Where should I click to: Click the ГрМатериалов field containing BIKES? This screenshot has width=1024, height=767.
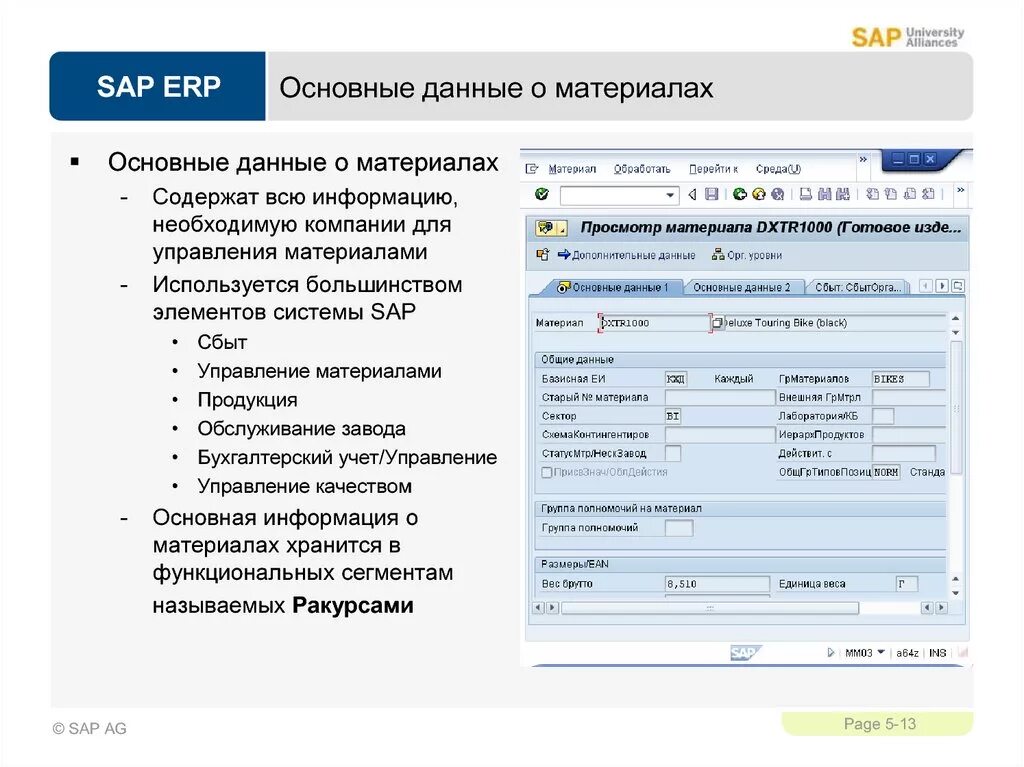[901, 379]
